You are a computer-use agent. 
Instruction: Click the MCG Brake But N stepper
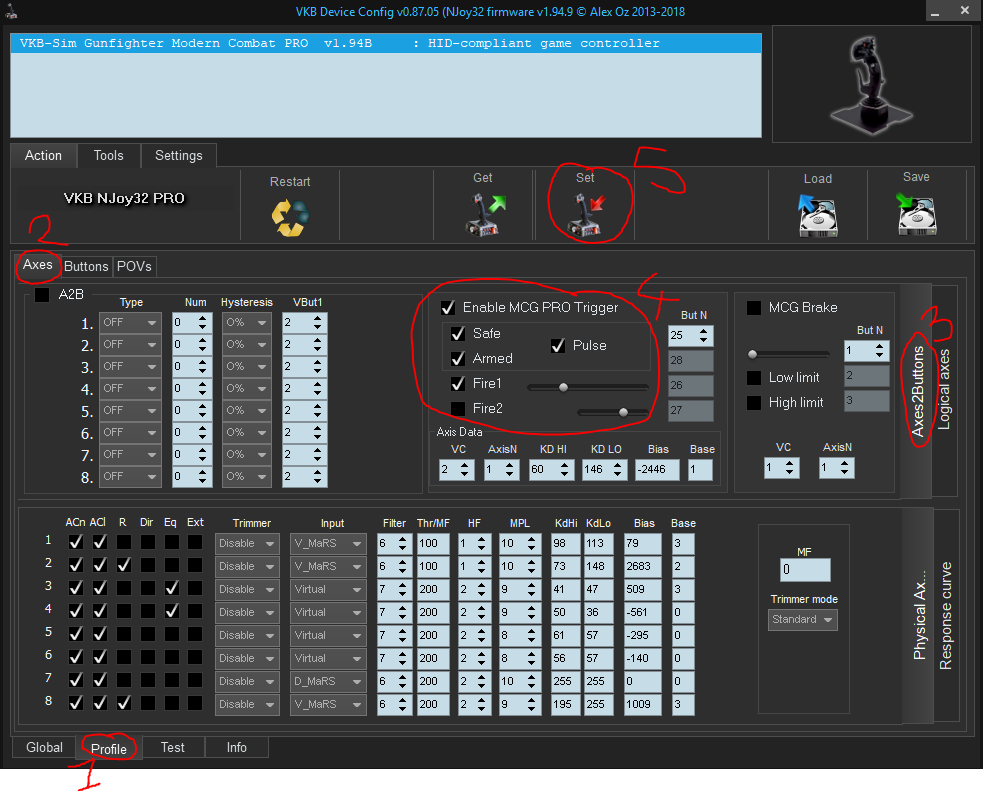[866, 350]
